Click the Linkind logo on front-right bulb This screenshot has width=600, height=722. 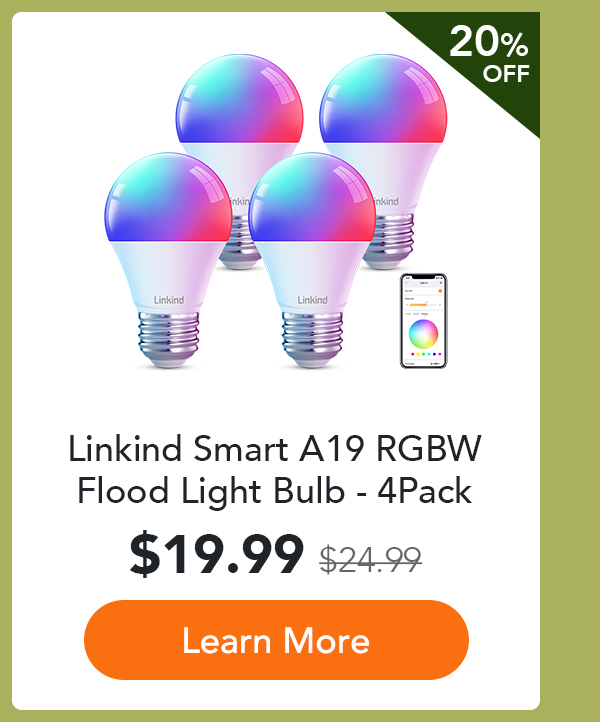pos(313,300)
